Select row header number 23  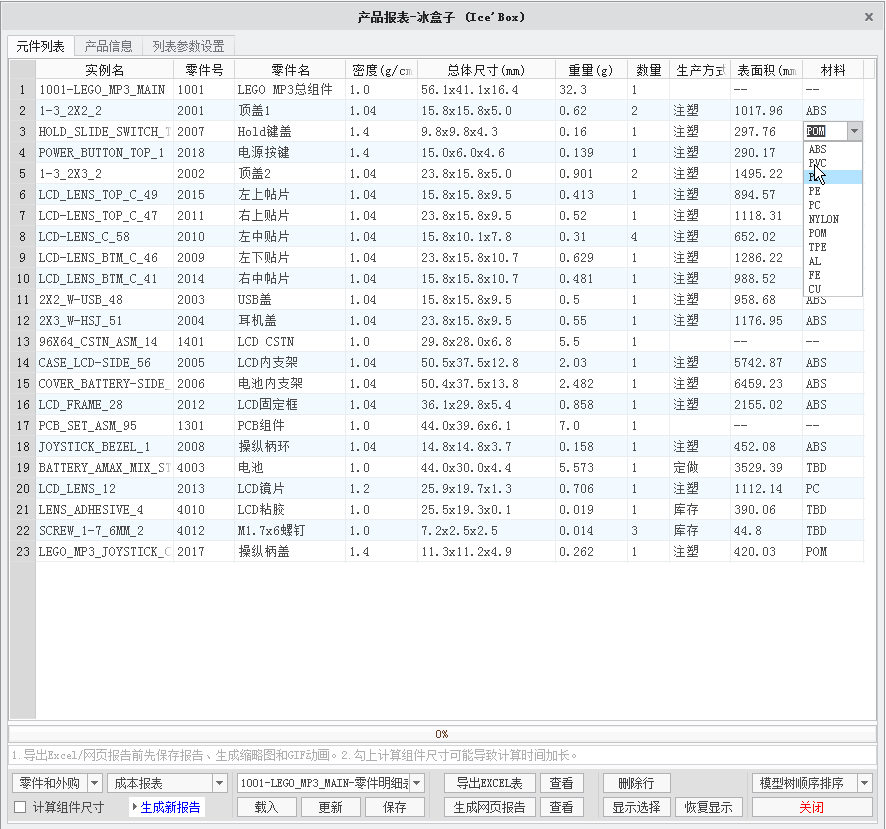coord(23,552)
